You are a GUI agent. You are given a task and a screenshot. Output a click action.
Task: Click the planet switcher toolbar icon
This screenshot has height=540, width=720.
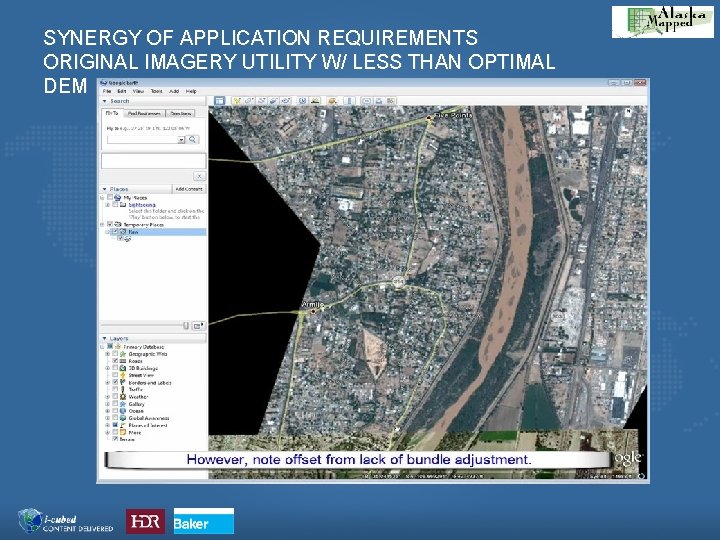coord(332,101)
